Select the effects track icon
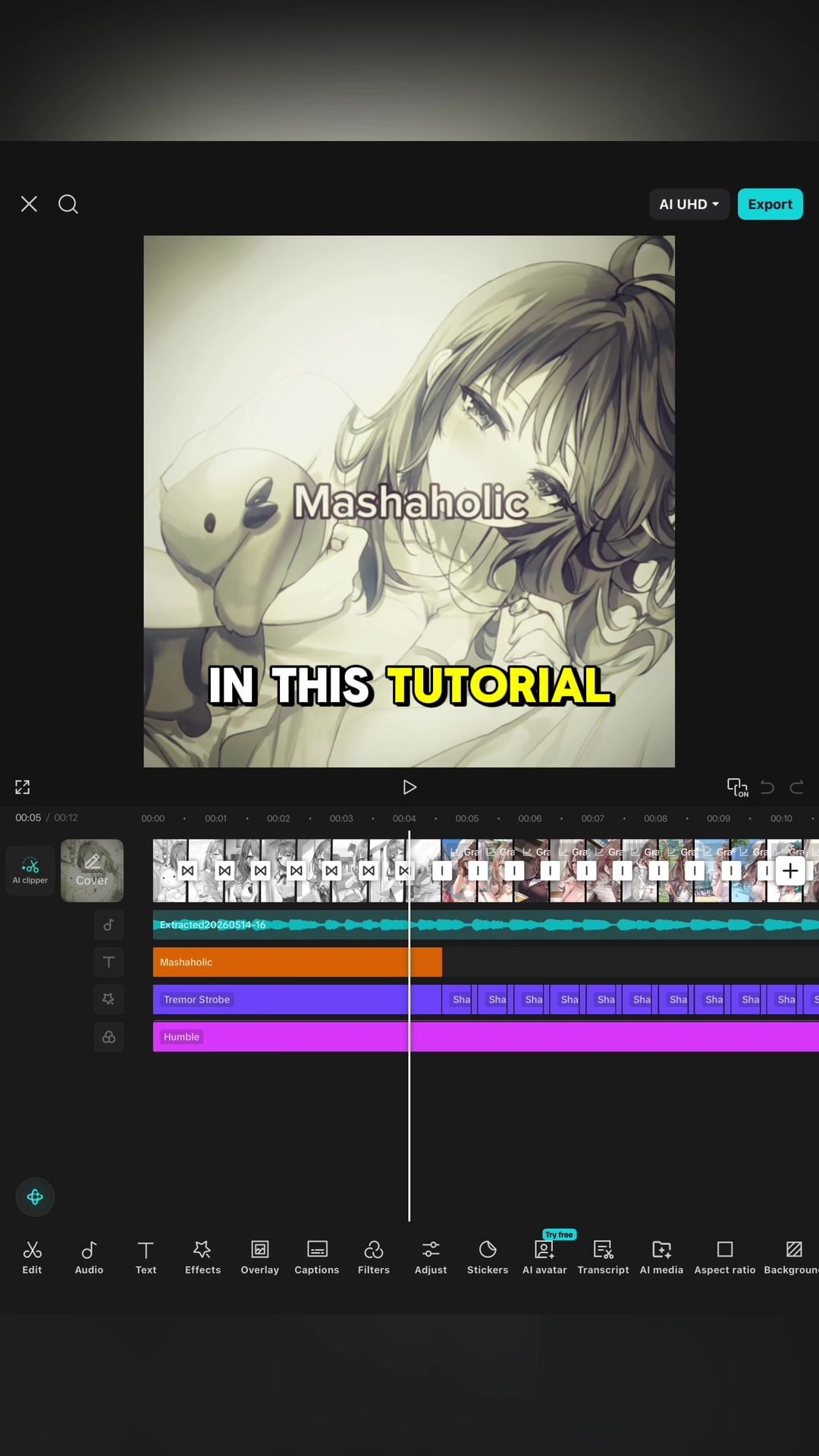The width and height of the screenshot is (819, 1456). [108, 999]
